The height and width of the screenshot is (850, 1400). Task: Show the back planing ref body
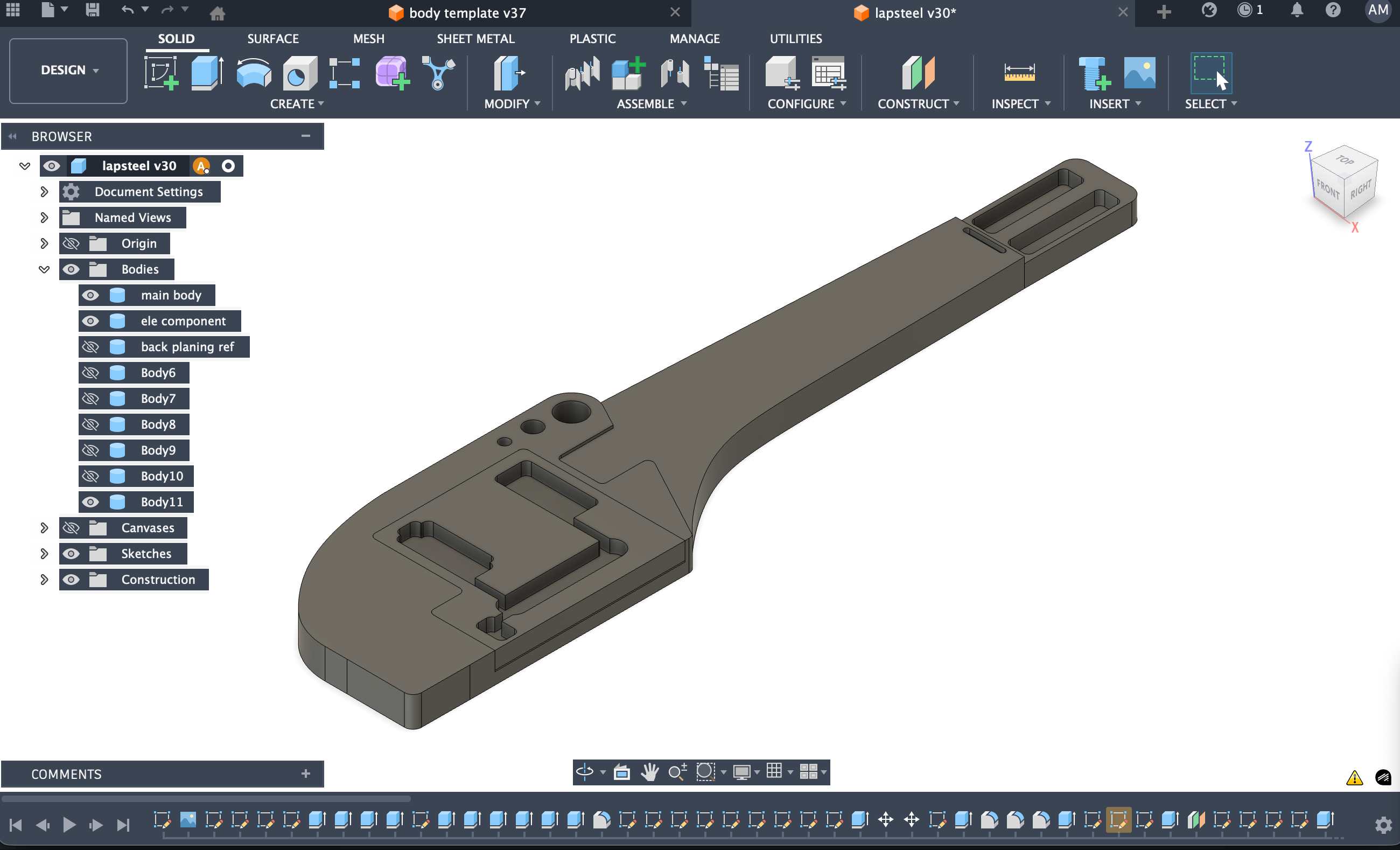click(90, 347)
